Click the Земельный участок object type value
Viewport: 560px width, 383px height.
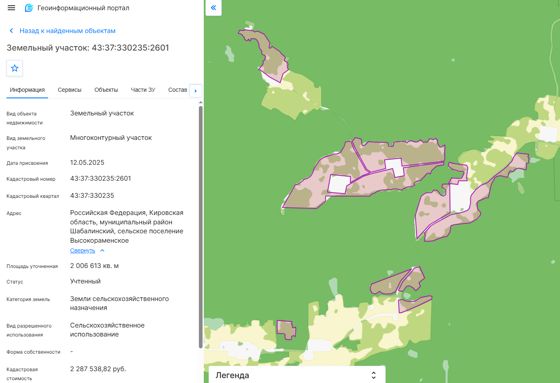click(x=102, y=114)
